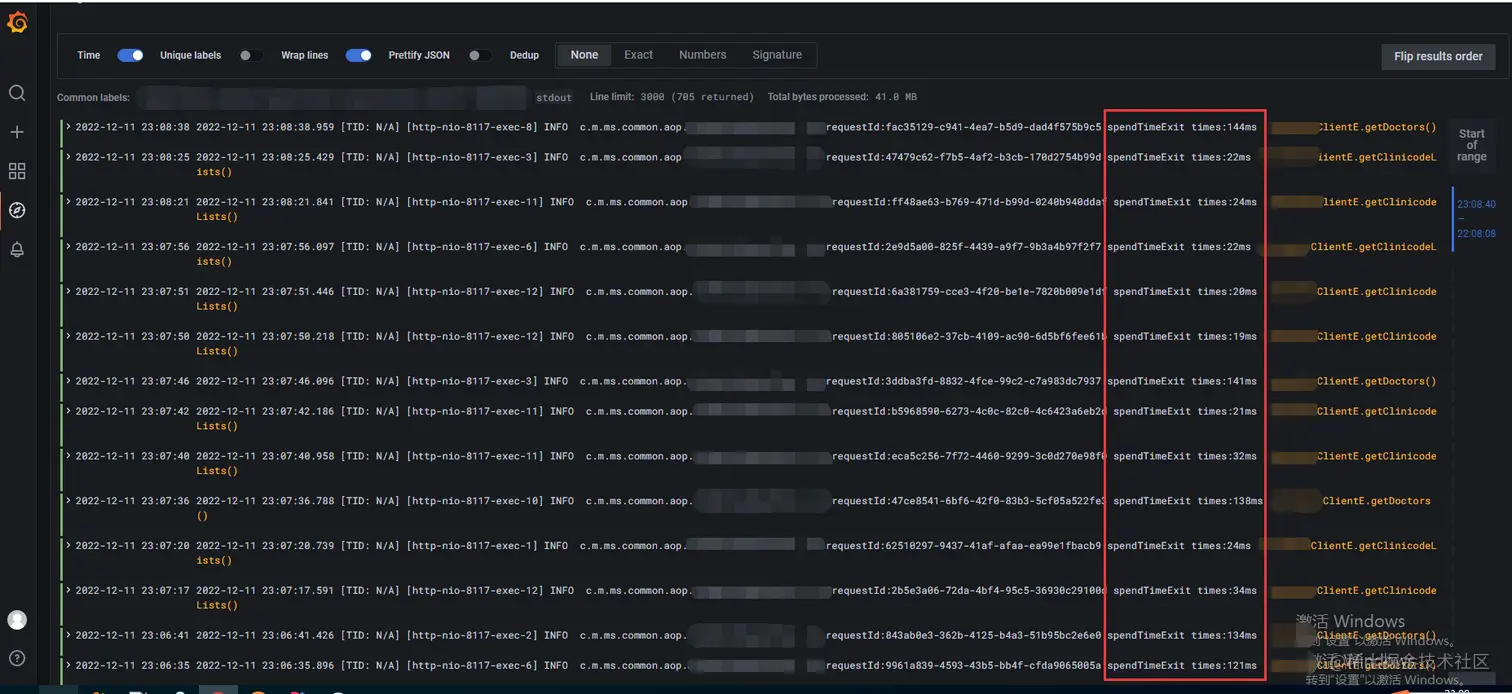This screenshot has width=1512, height=694.
Task: Click Total bytes processed 41.0 MB
Action: (842, 97)
